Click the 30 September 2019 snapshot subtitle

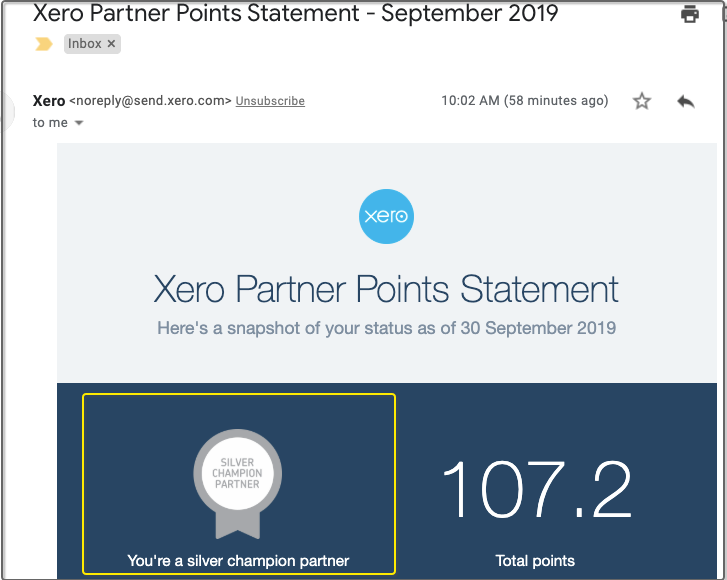(386, 328)
